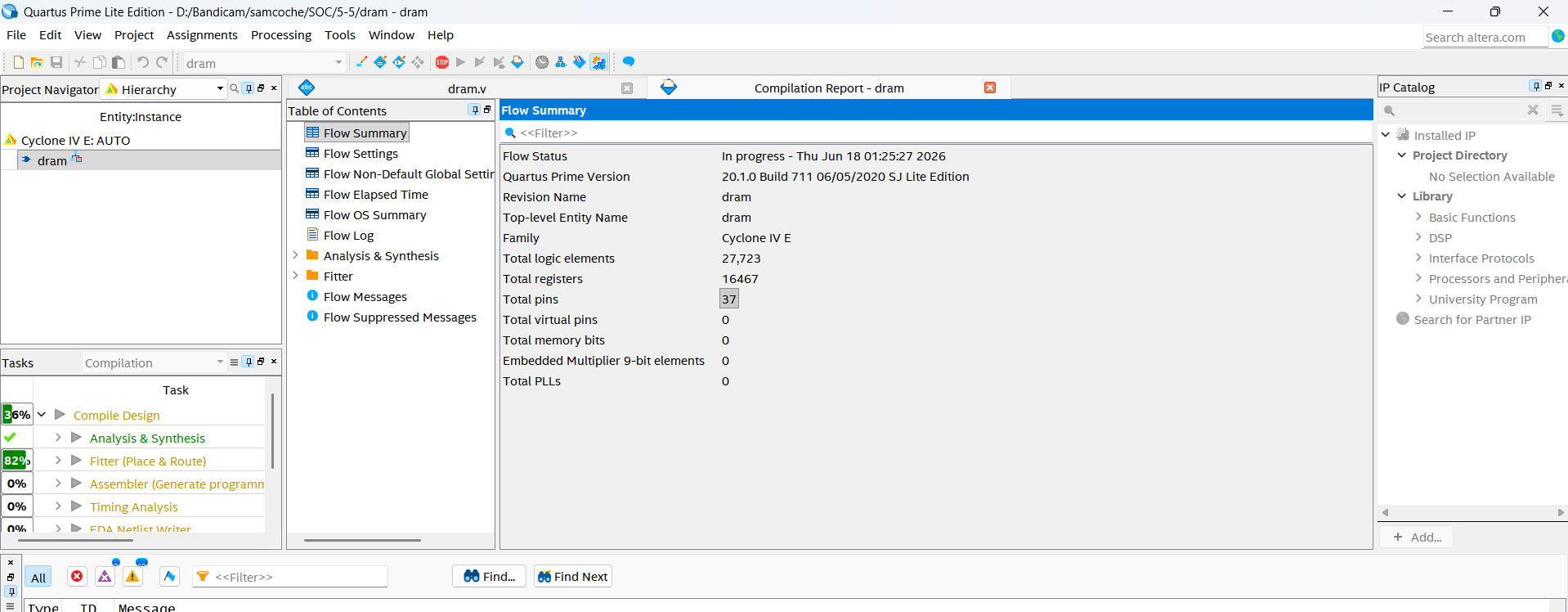Collapse the Compile Design task
This screenshot has width=1568, height=612.
pos(42,414)
